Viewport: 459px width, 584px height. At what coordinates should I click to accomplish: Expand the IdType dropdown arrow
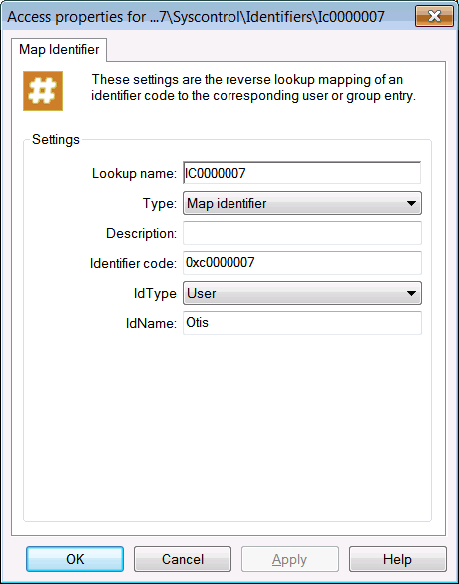[x=411, y=293]
